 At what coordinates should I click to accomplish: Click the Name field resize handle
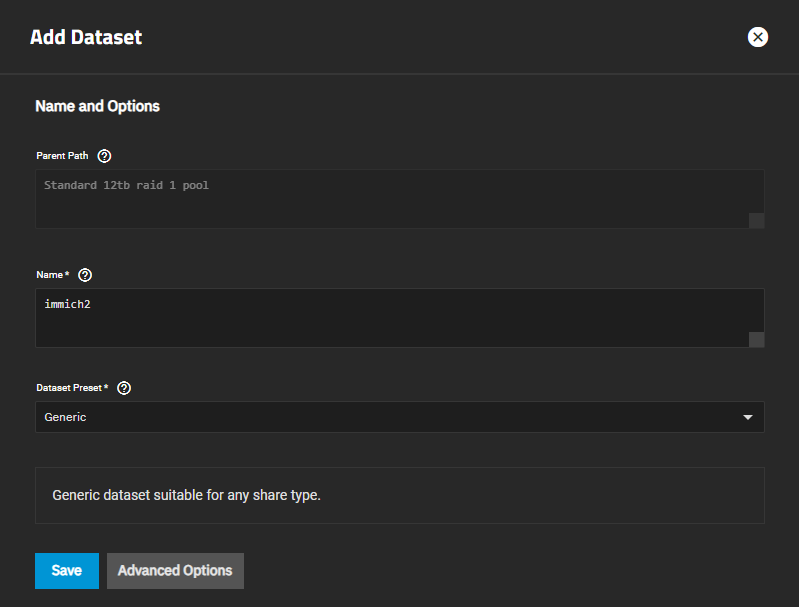756,339
